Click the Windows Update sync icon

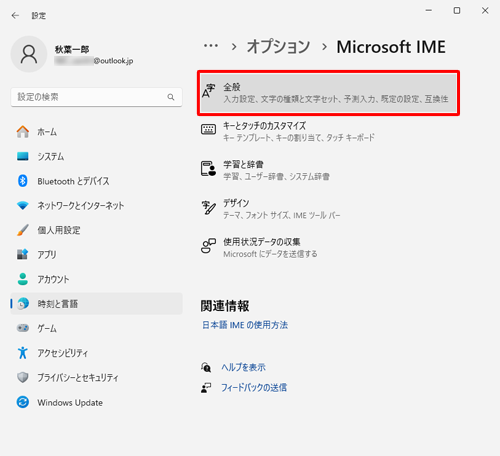pos(23,402)
